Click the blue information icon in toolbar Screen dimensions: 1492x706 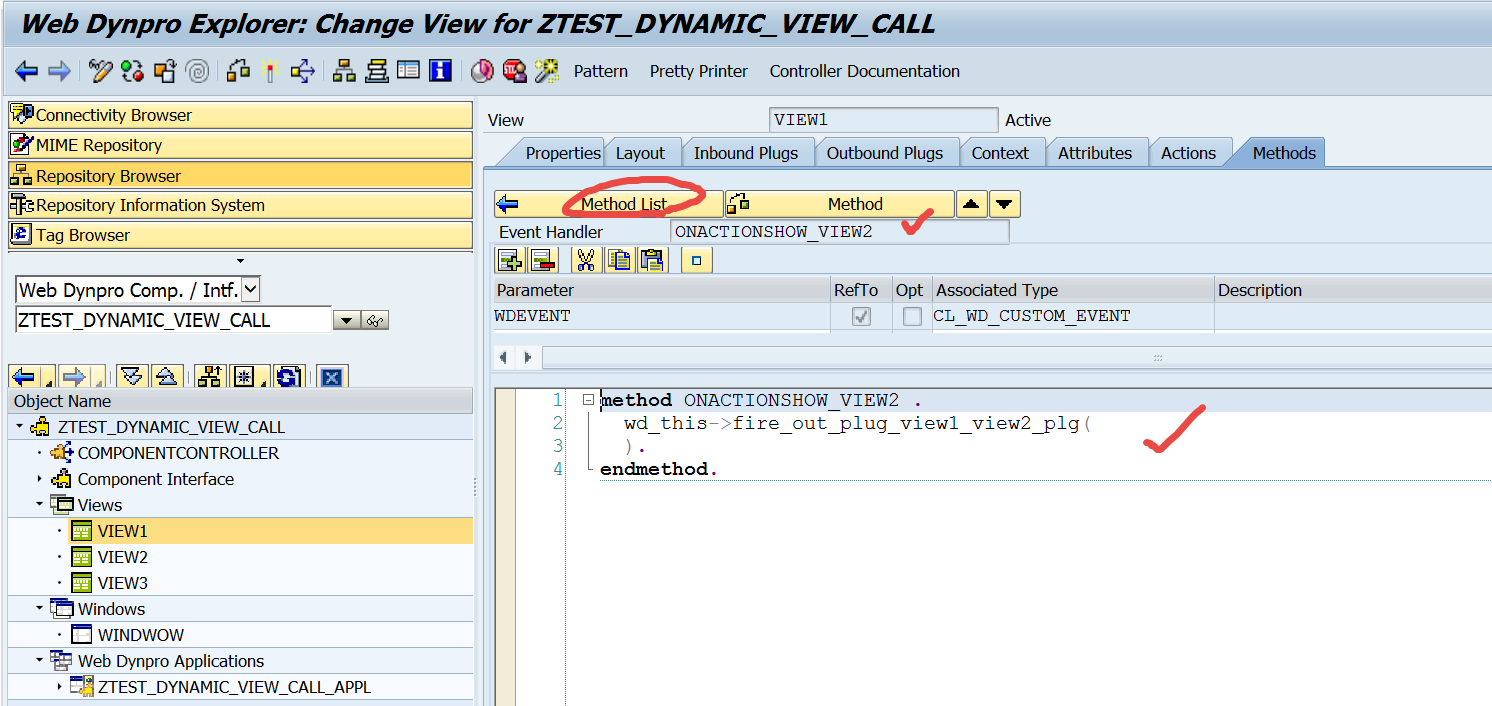440,71
